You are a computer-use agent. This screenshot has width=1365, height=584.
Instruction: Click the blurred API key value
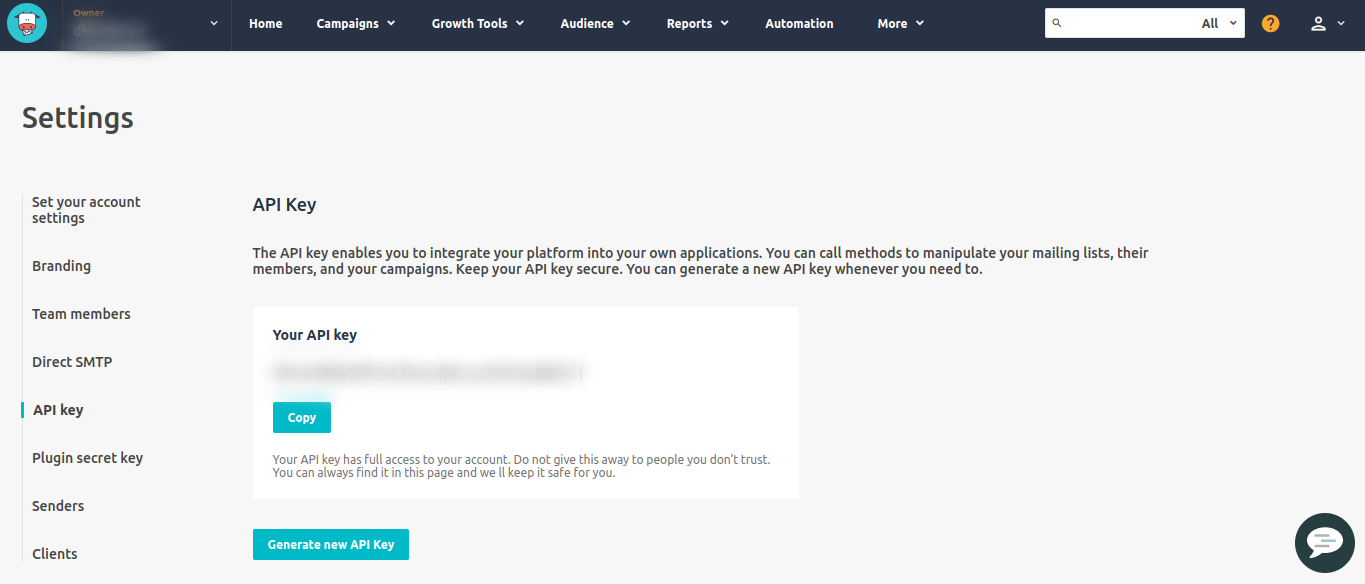[x=428, y=374]
